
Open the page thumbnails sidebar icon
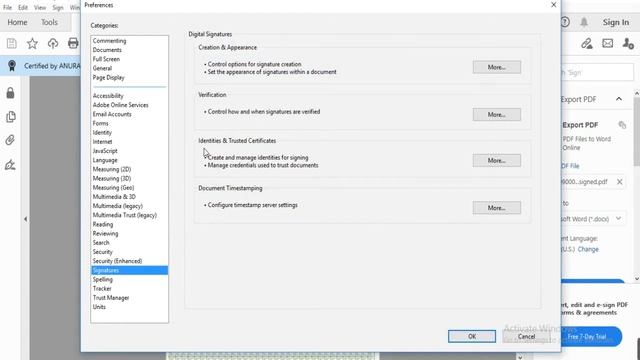[x=11, y=117]
